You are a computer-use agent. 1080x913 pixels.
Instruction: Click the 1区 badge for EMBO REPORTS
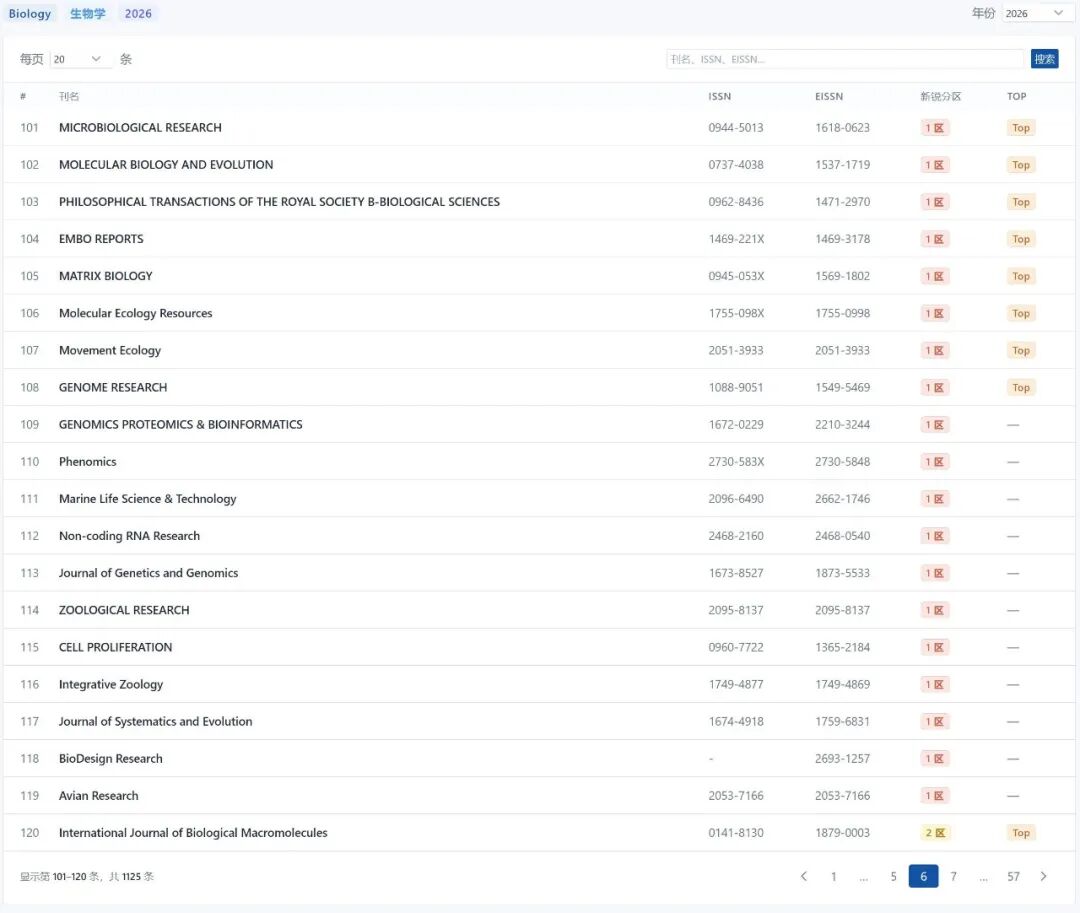[934, 239]
